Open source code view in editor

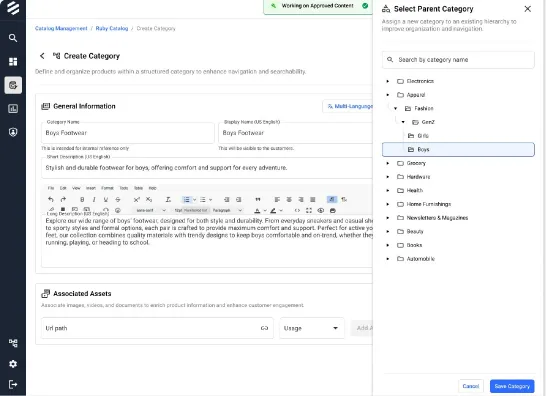297,210
